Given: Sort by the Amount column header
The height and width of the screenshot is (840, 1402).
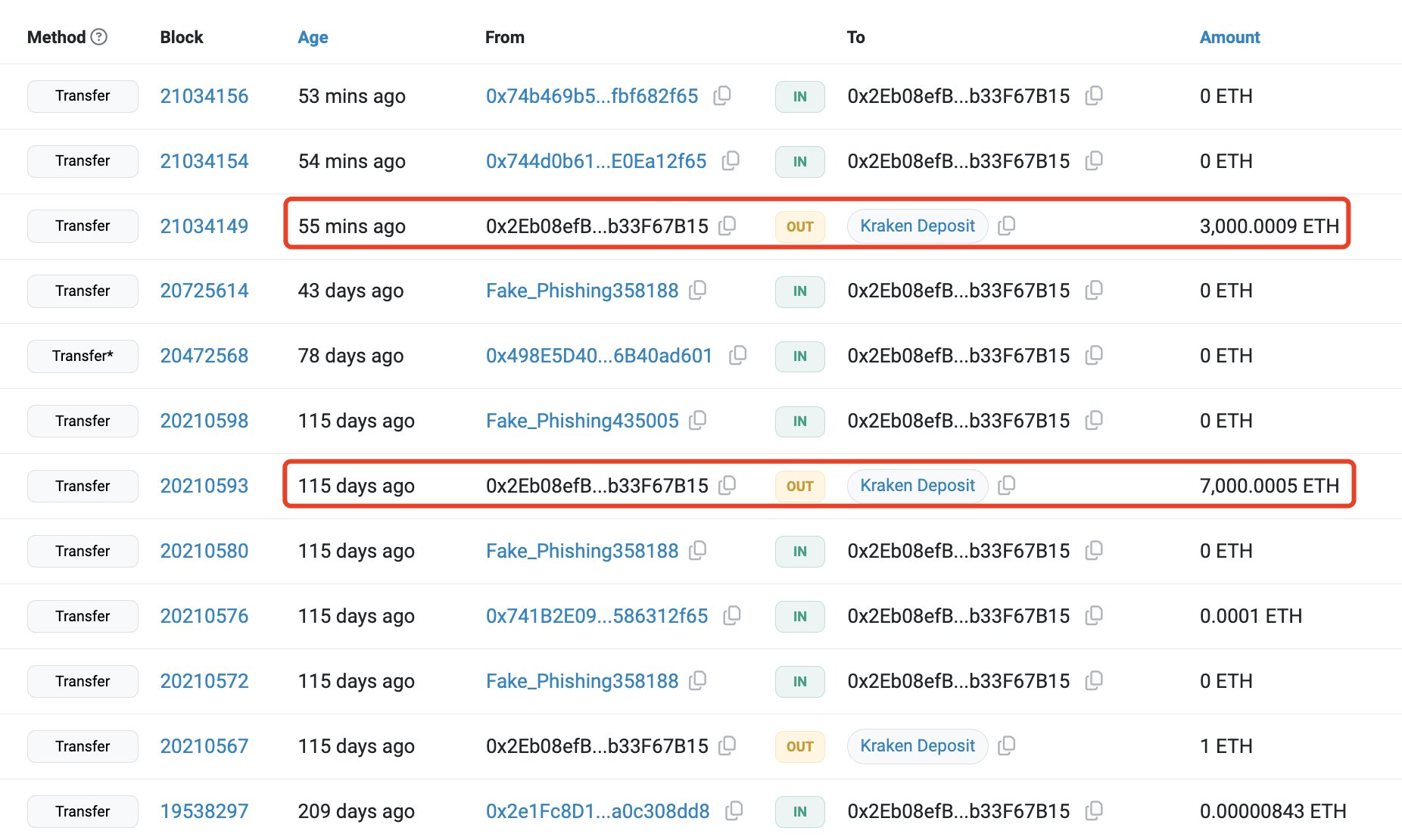Looking at the screenshot, I should (1229, 37).
